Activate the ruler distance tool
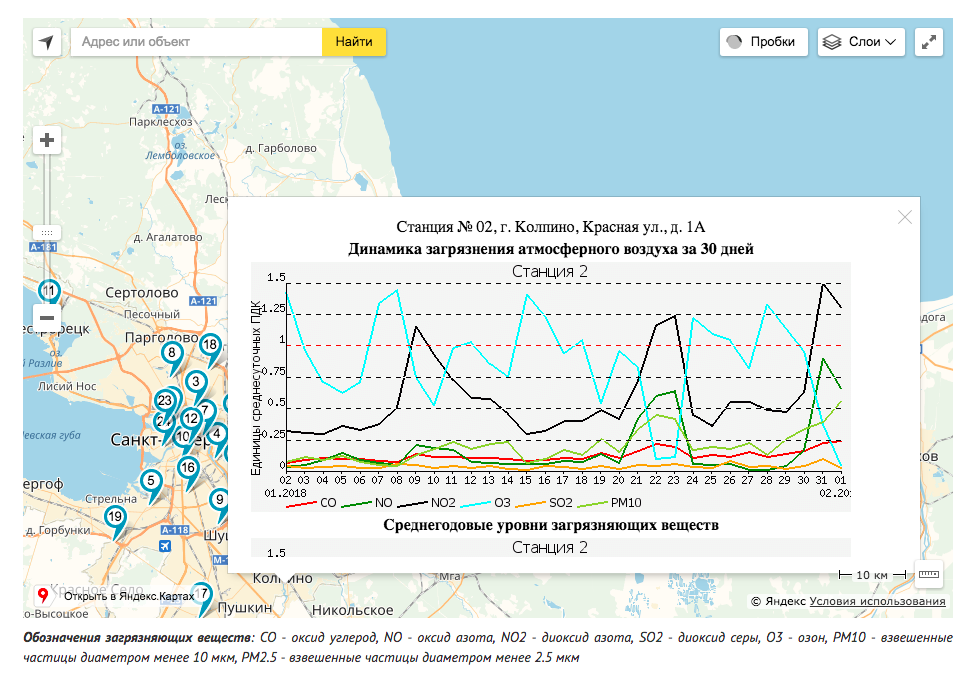The height and width of the screenshot is (681, 972). [928, 574]
